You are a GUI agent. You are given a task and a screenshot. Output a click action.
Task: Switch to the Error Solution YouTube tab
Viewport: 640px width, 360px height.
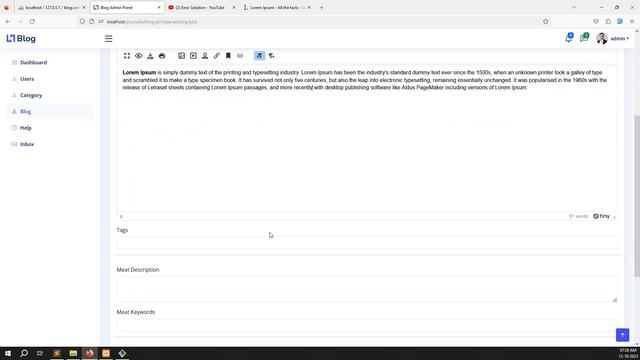coord(202,7)
